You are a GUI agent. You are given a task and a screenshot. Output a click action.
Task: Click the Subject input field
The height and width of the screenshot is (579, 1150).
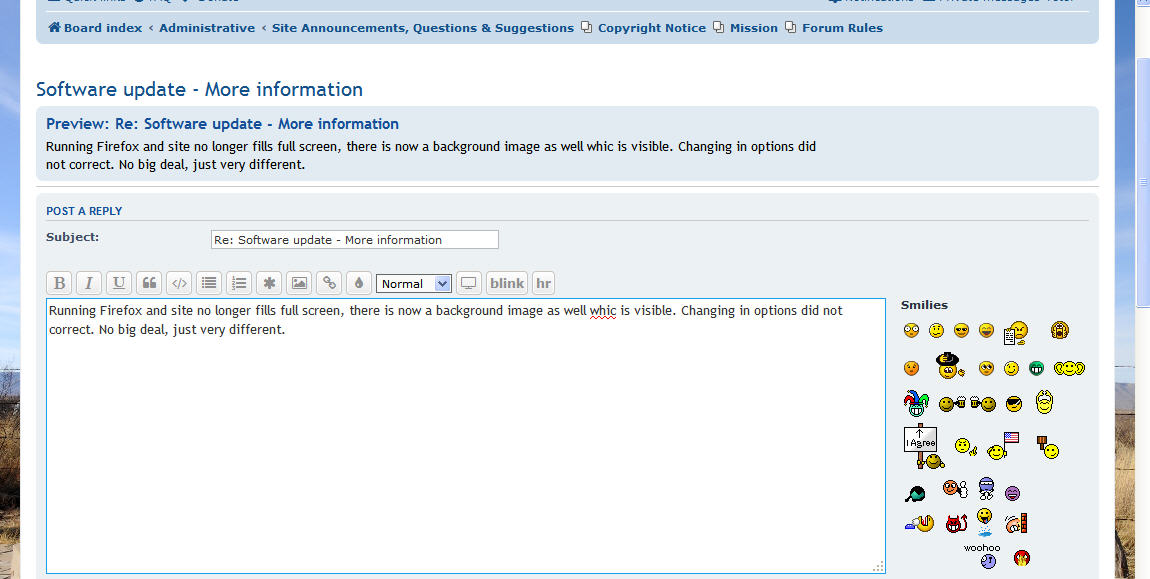tap(354, 240)
